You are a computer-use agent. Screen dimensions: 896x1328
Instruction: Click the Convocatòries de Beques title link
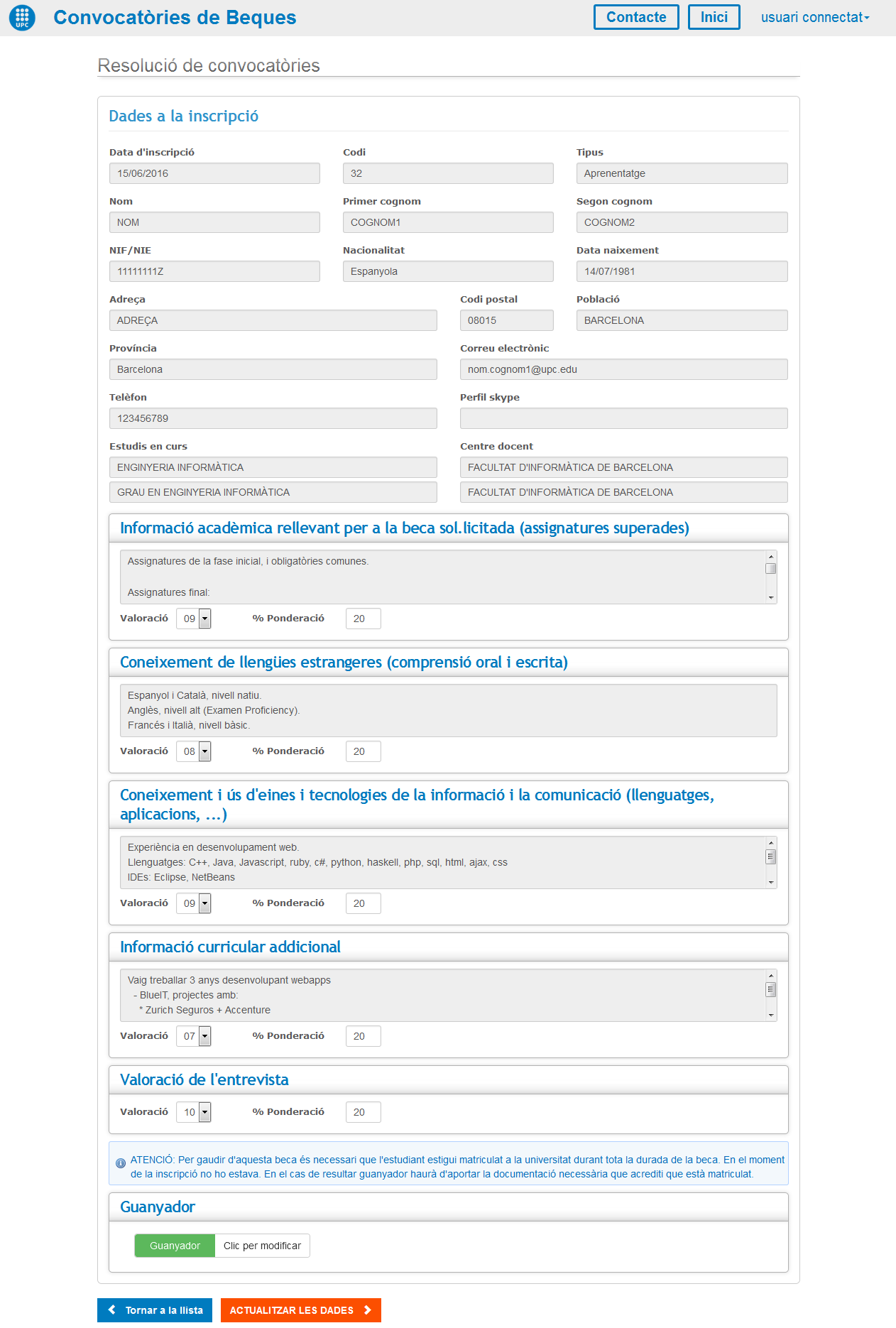tap(175, 18)
